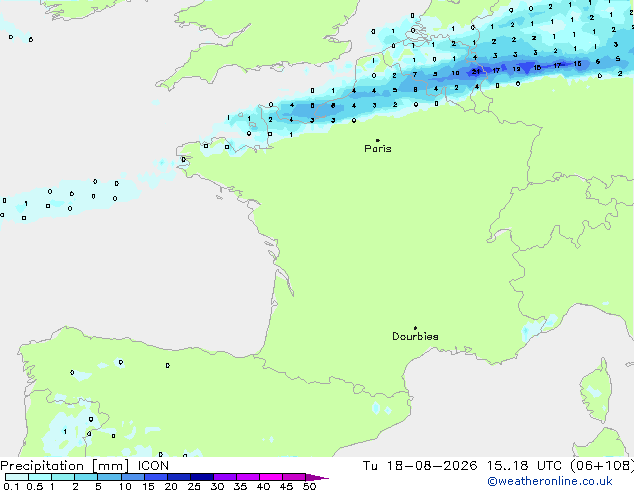Select the 5–10 mm legend swatch
This screenshot has height=490, width=634.
[109, 477]
